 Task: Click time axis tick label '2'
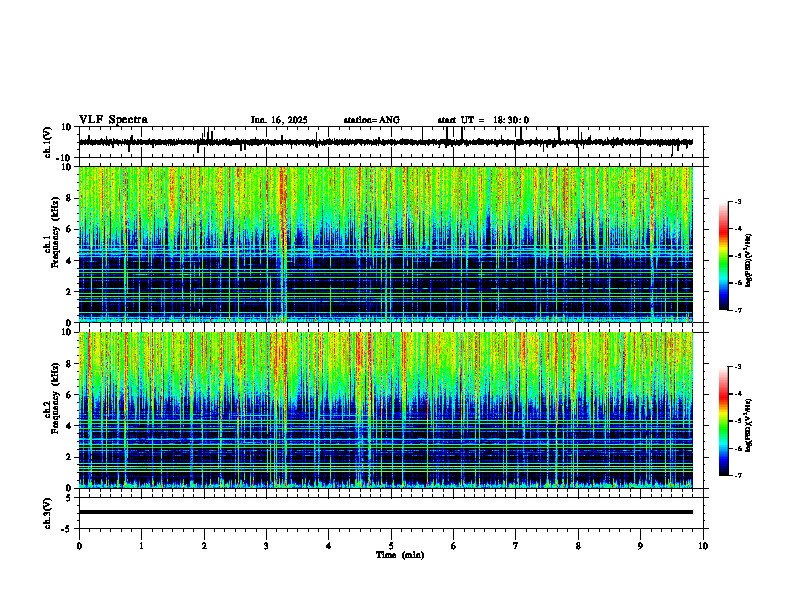pyautogui.click(x=204, y=546)
